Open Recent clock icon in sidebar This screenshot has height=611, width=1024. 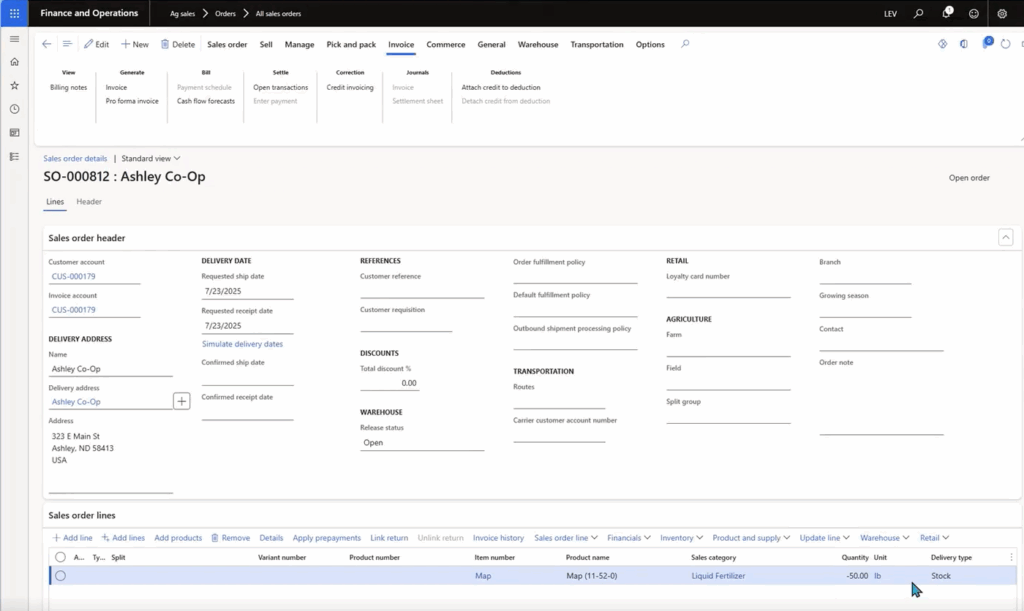click(x=14, y=109)
